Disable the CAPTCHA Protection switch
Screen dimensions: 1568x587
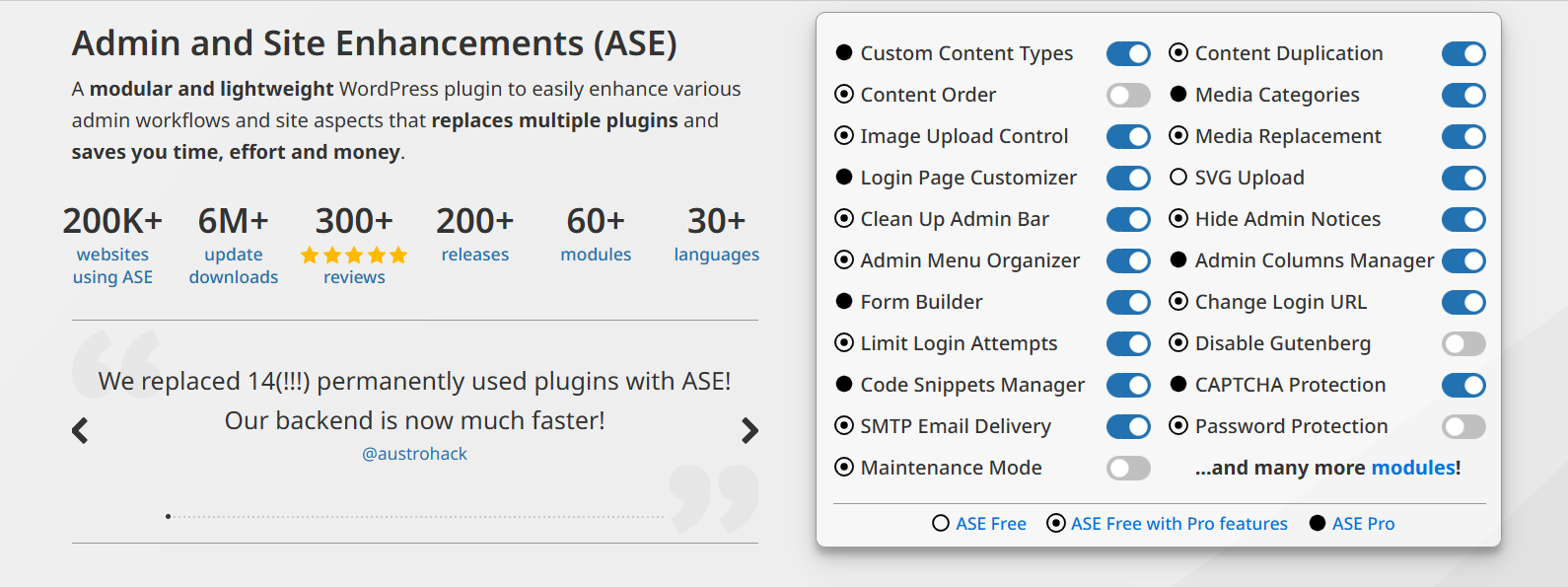(1463, 385)
